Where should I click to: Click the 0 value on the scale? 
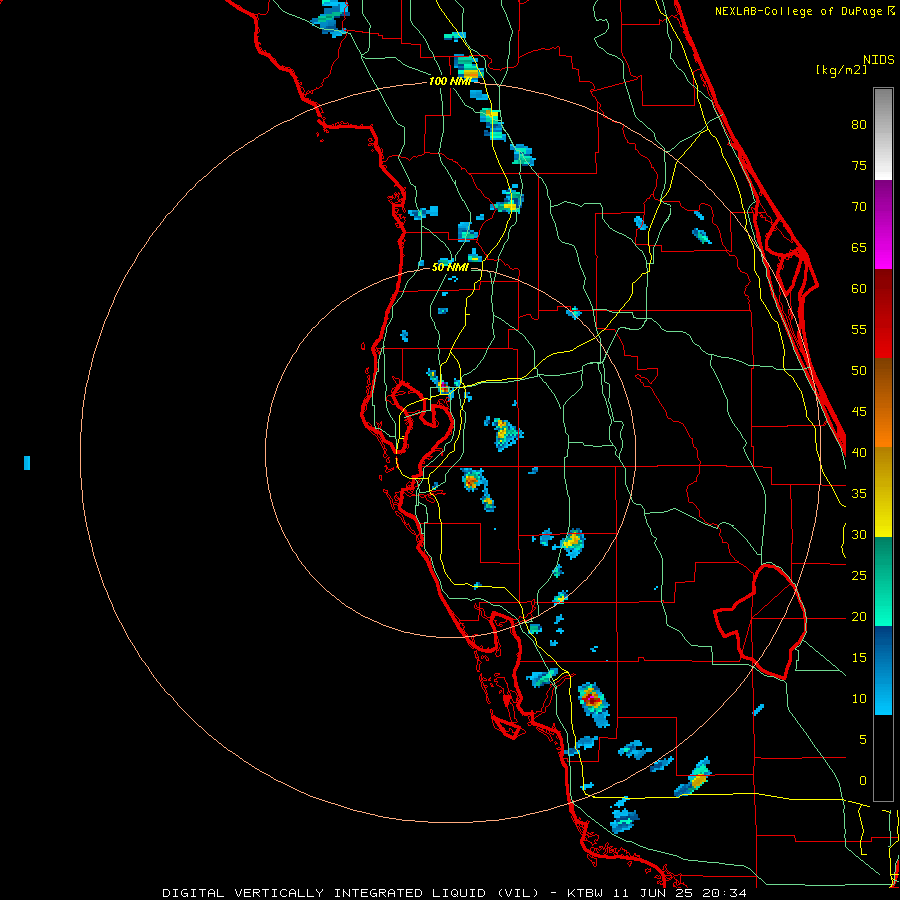(x=863, y=780)
